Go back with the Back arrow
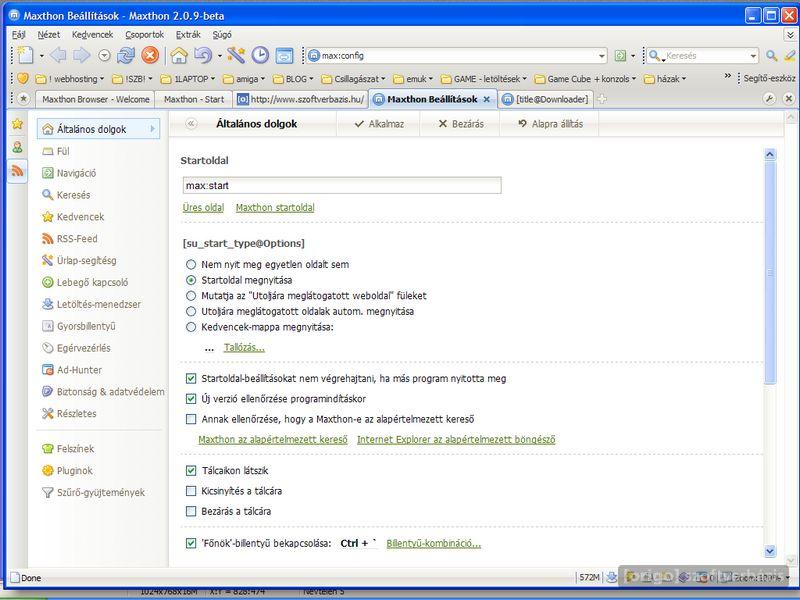This screenshot has width=800, height=600. [58, 55]
